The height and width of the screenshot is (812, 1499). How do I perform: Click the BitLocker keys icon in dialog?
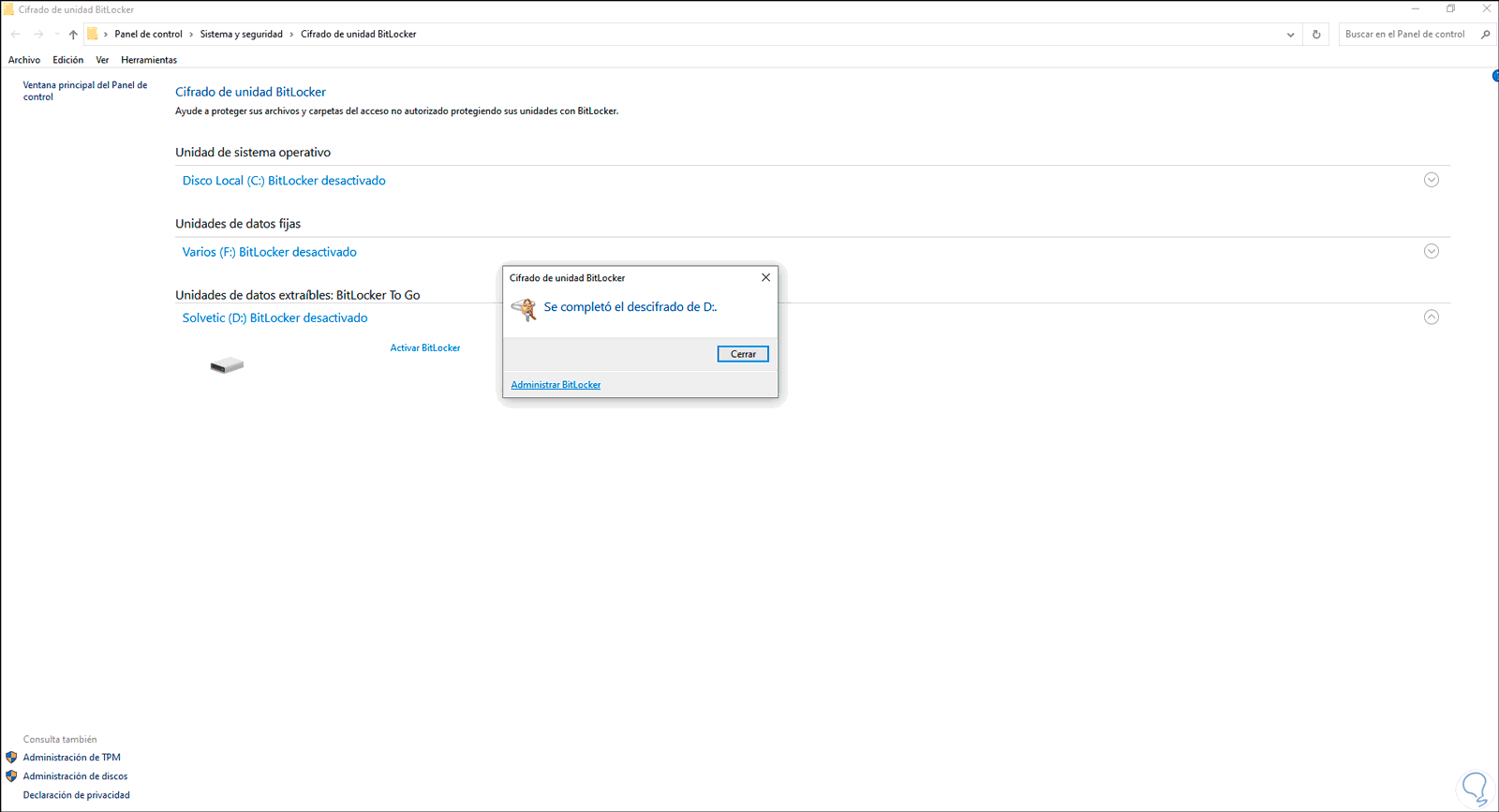point(525,309)
